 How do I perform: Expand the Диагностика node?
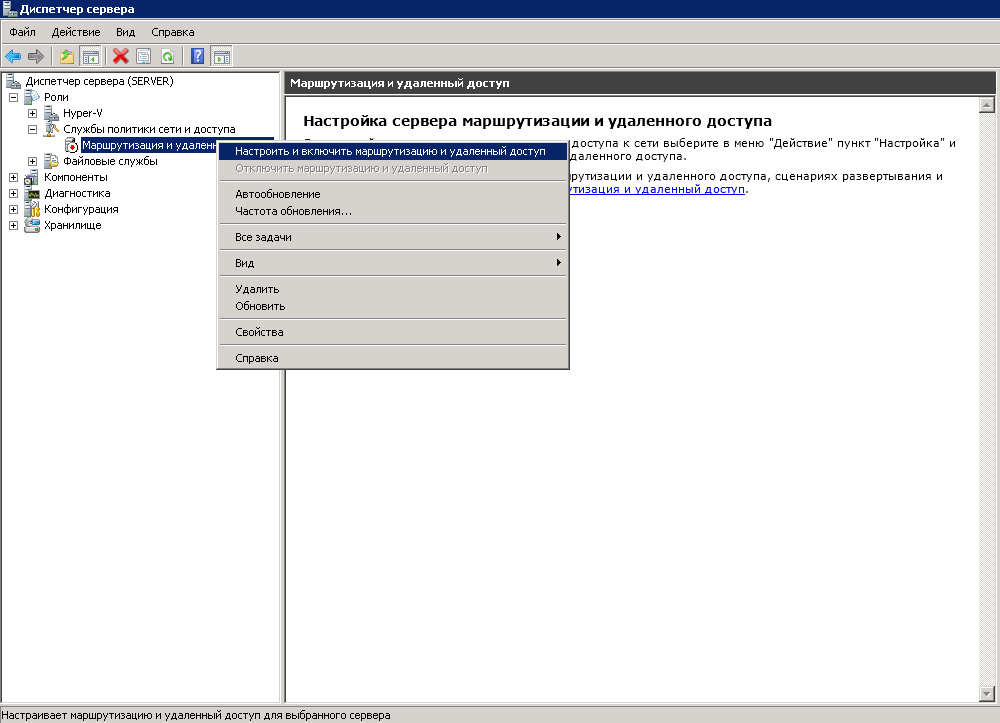pyautogui.click(x=13, y=193)
